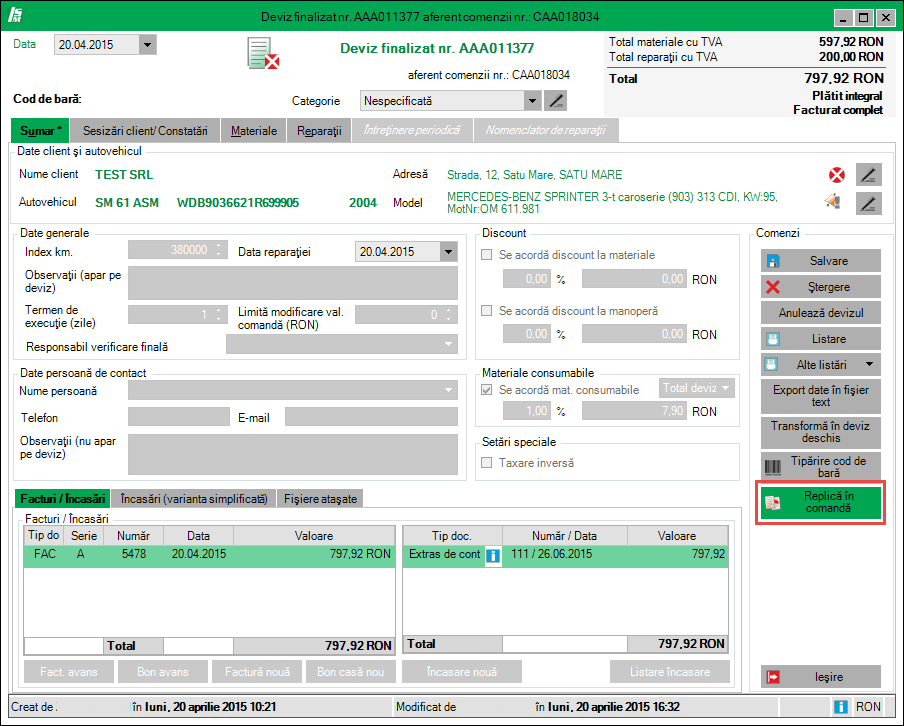The image size is (904, 726).
Task: Click the Listare button
Action: [820, 338]
